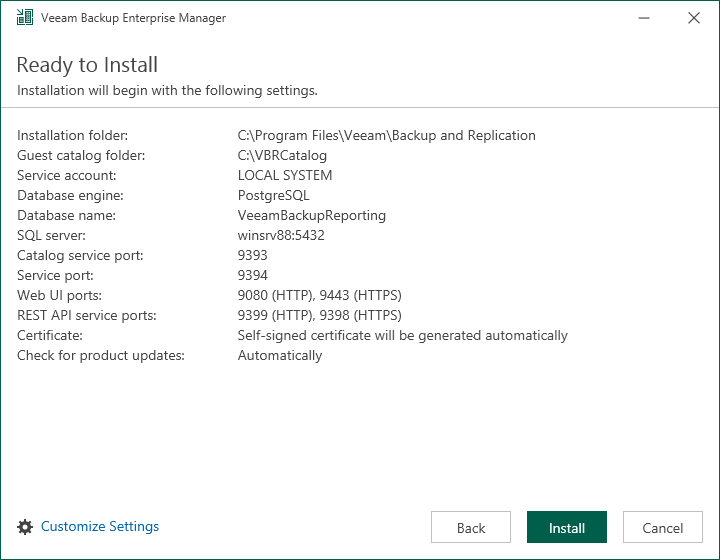This screenshot has height=560, width=720.
Task: Select the VeeamBackupReporting database name text
Action: coord(311,215)
